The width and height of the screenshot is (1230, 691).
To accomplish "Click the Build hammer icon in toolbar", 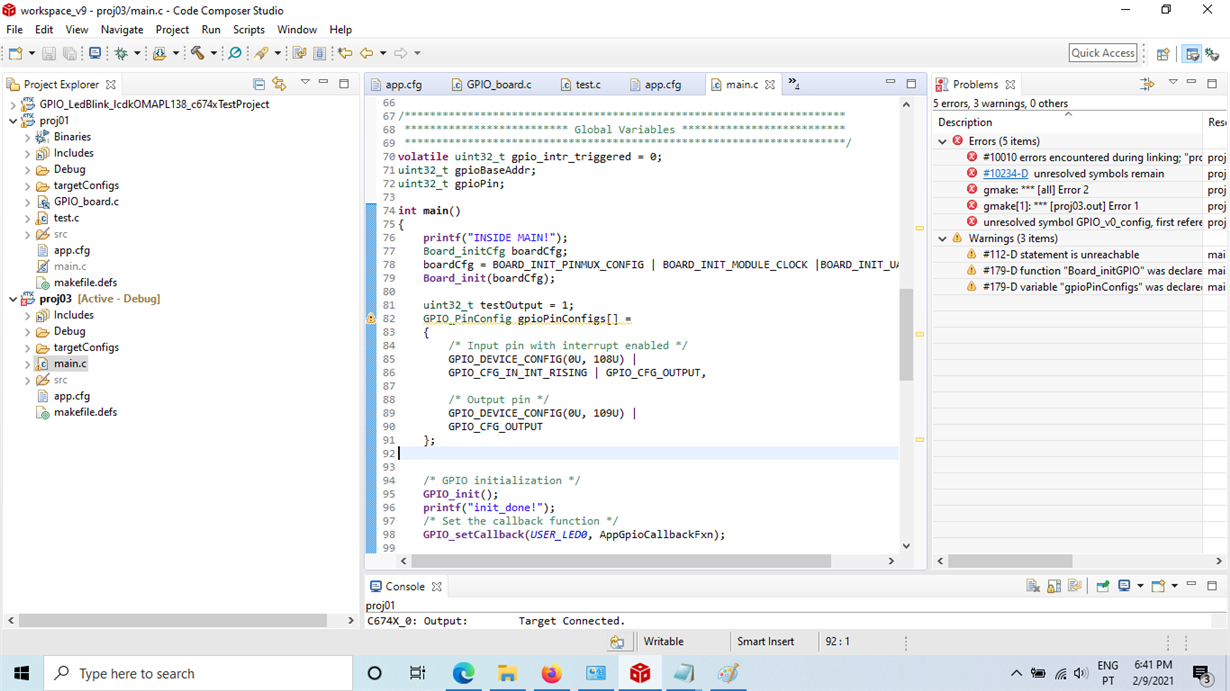I will pyautogui.click(x=197, y=53).
